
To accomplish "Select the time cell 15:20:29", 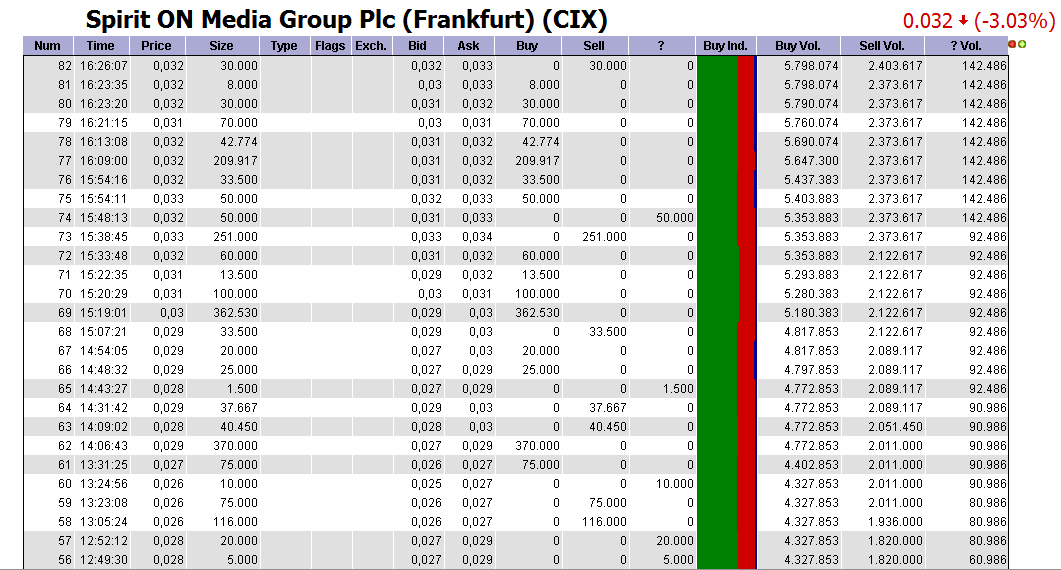I will pyautogui.click(x=102, y=294).
